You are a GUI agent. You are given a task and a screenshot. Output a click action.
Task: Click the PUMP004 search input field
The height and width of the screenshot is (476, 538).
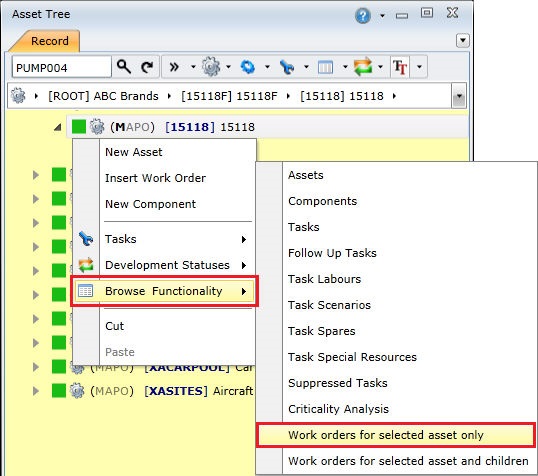pos(62,67)
